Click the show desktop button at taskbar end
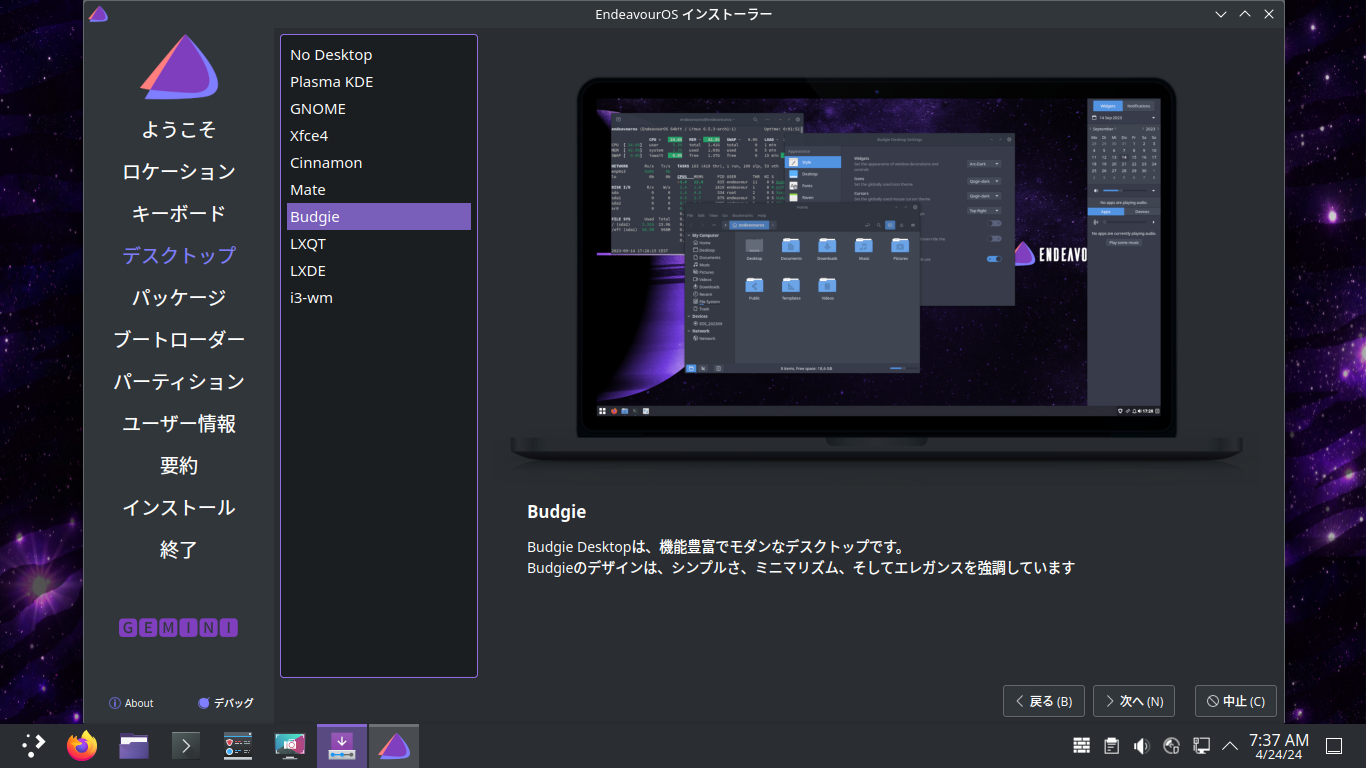The width and height of the screenshot is (1366, 768). tap(1333, 746)
